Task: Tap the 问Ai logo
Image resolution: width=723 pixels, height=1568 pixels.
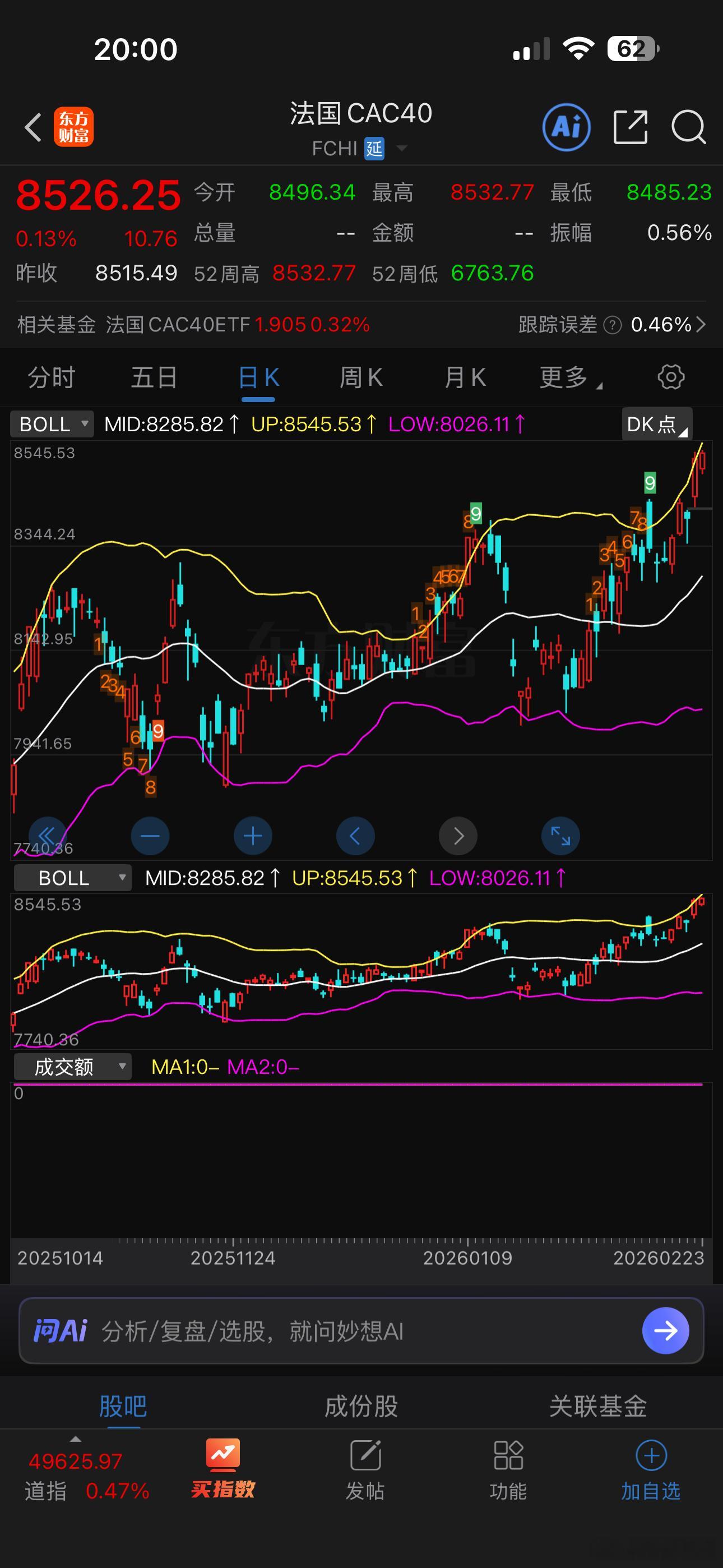Action: coord(61,1331)
